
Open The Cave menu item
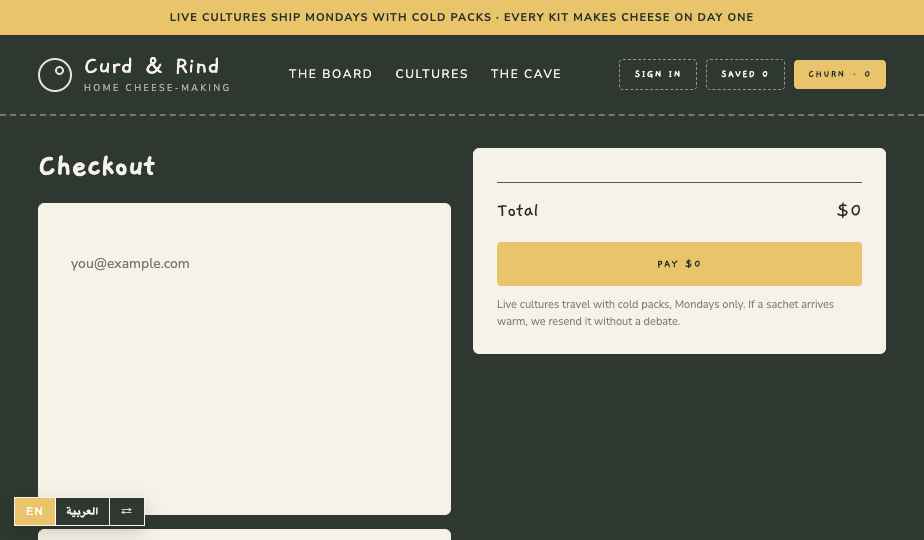coord(526,74)
